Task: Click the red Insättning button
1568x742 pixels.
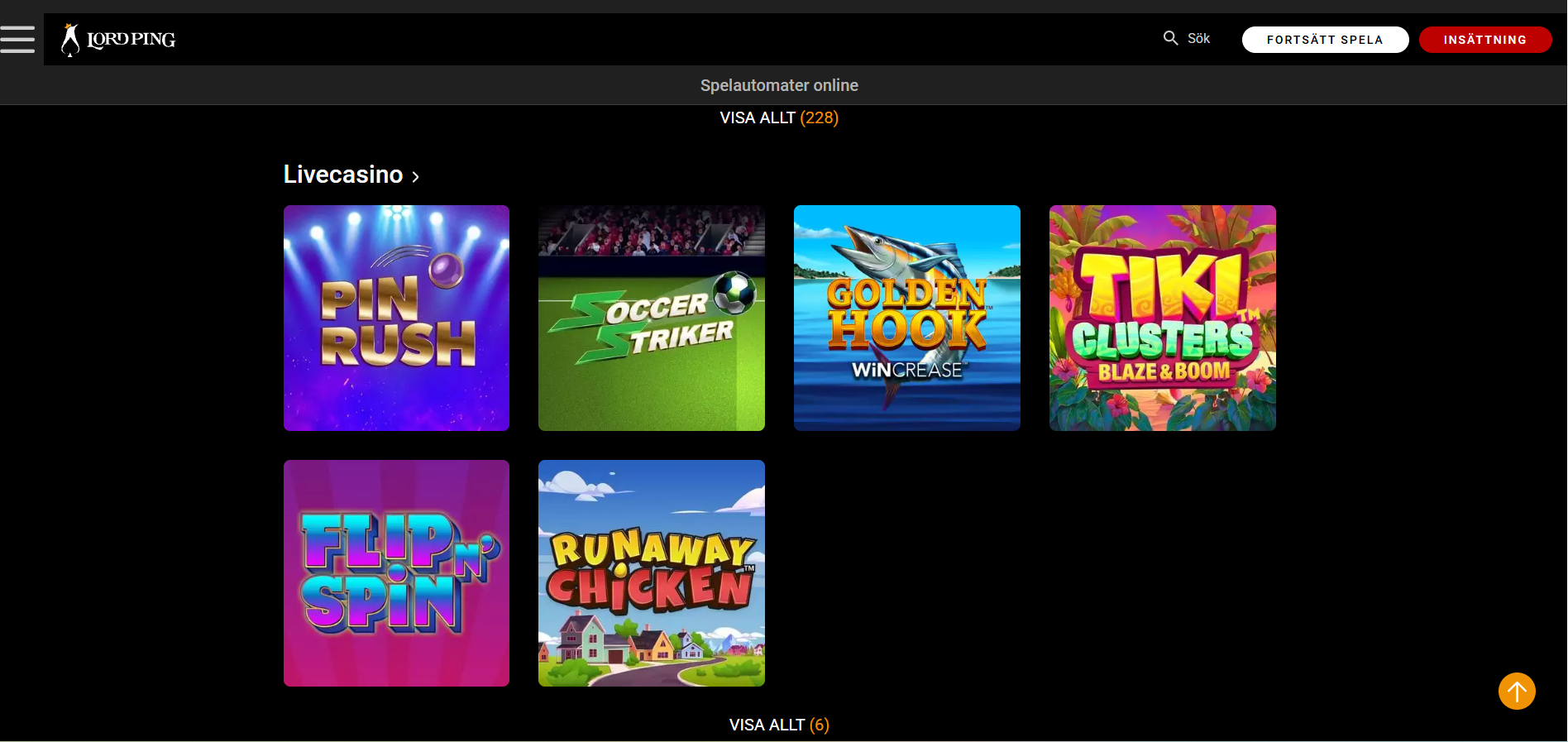Action: tap(1485, 40)
